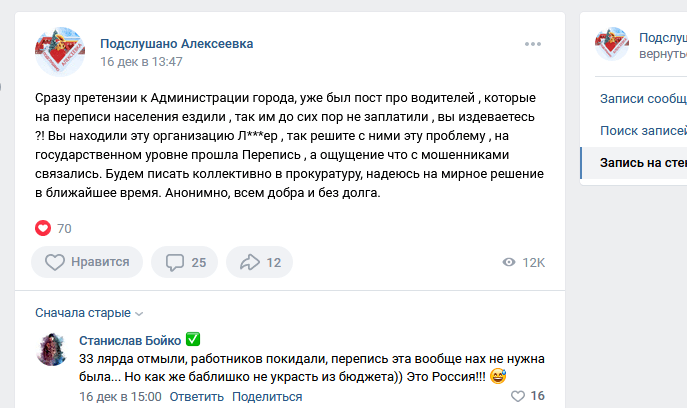Open comments via the speech bubble button
Screen dimensions: 687x408
[x=186, y=262]
